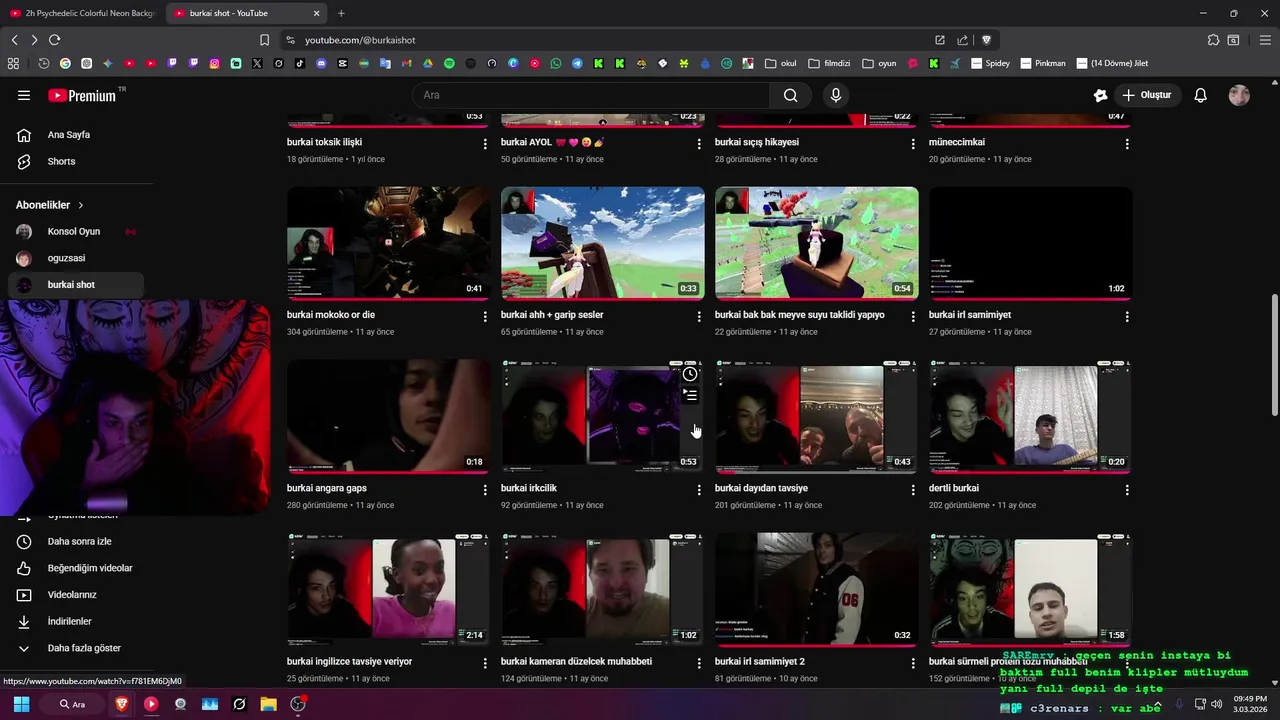1280x720 pixels.
Task: Open the okul bookmarks folder
Action: (781, 63)
